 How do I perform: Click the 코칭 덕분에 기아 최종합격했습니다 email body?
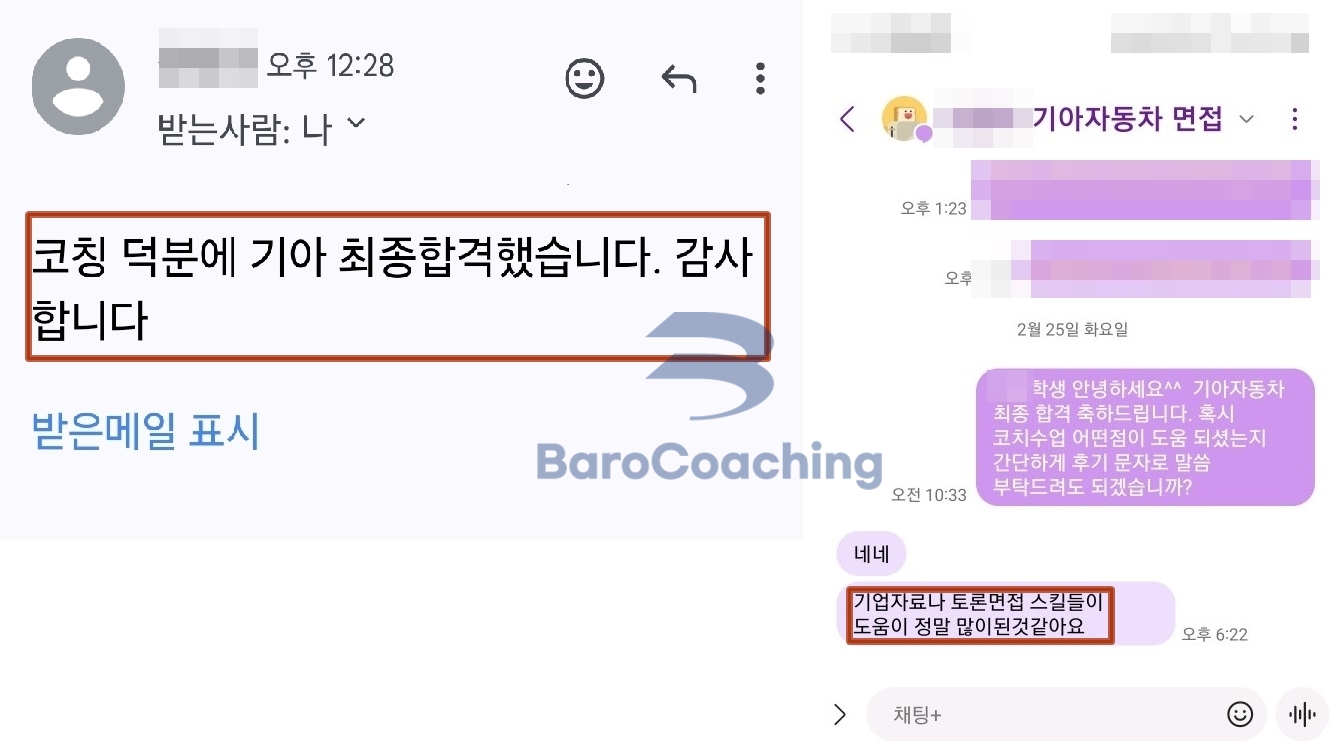pos(397,286)
